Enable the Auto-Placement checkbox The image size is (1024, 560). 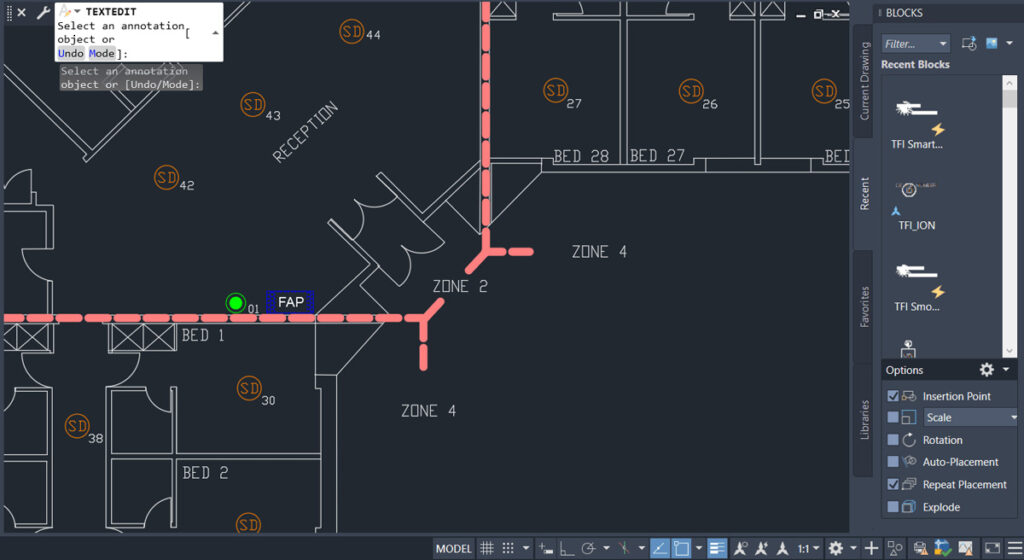893,462
